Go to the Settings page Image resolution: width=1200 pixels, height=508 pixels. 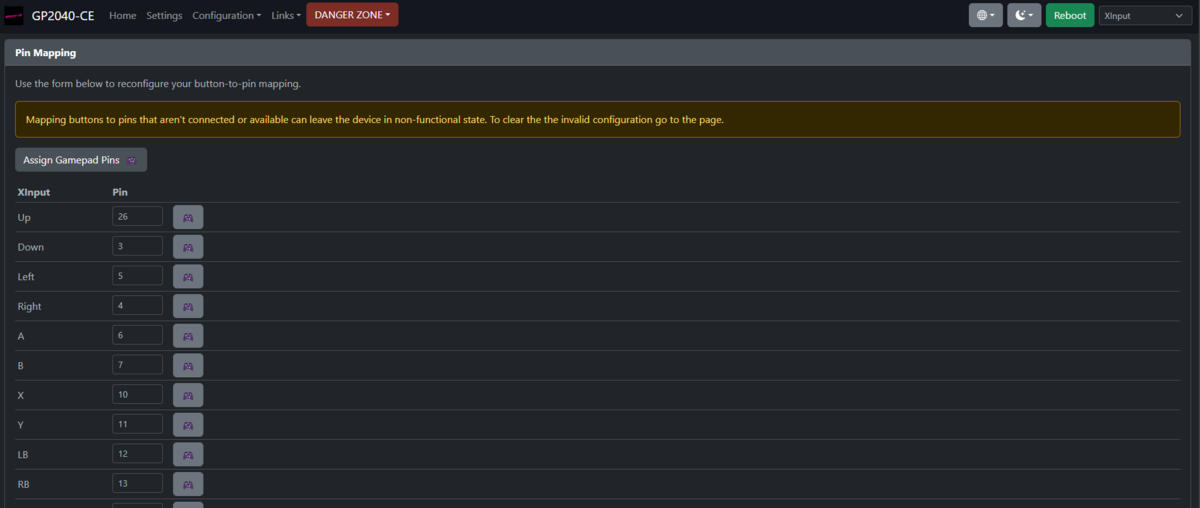click(164, 16)
